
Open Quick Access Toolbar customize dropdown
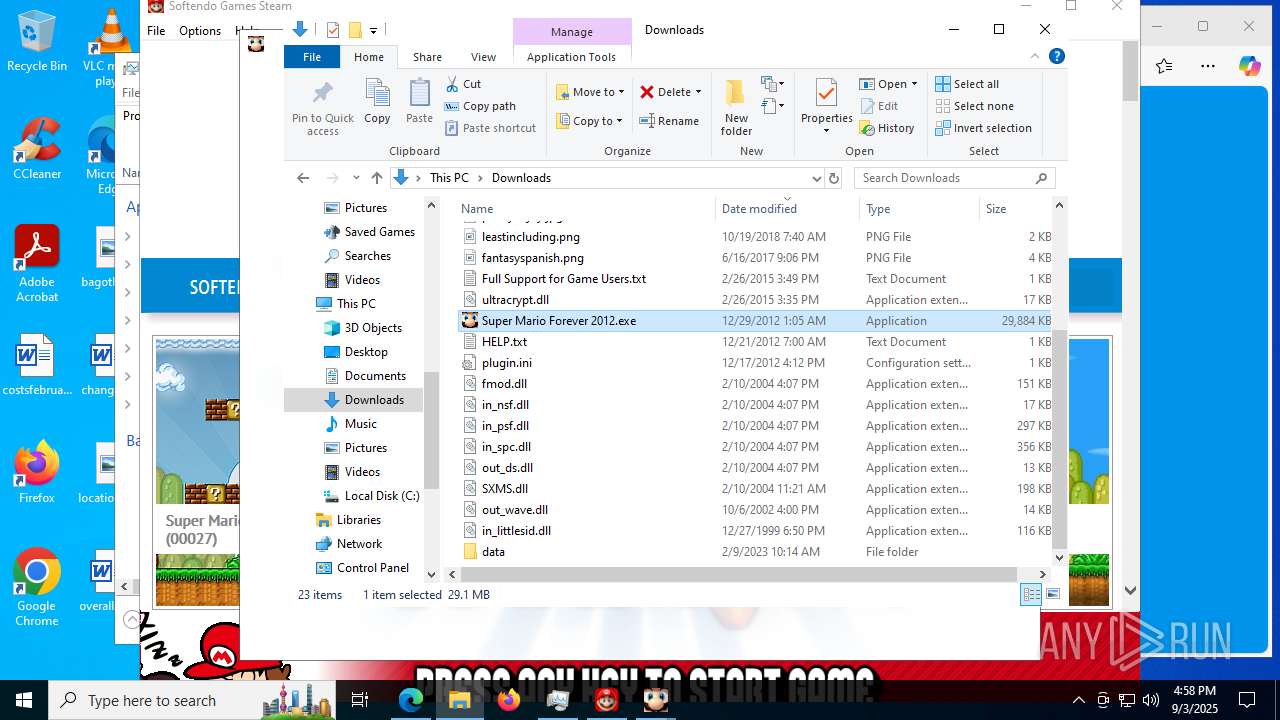point(373,30)
